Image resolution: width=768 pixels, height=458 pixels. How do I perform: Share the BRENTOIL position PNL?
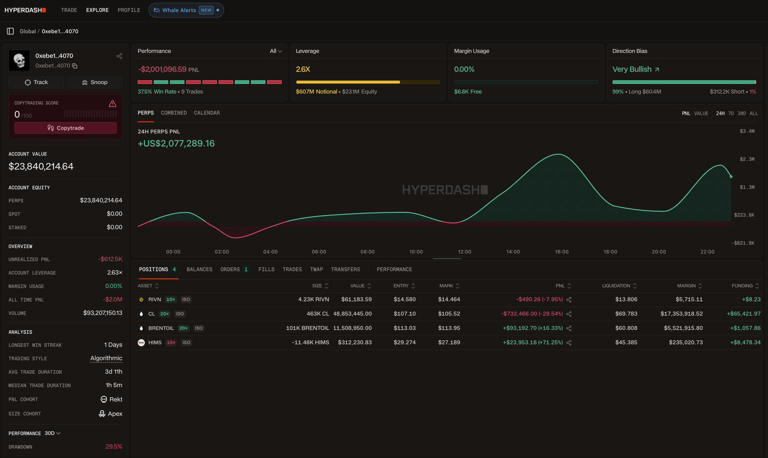pyautogui.click(x=569, y=328)
